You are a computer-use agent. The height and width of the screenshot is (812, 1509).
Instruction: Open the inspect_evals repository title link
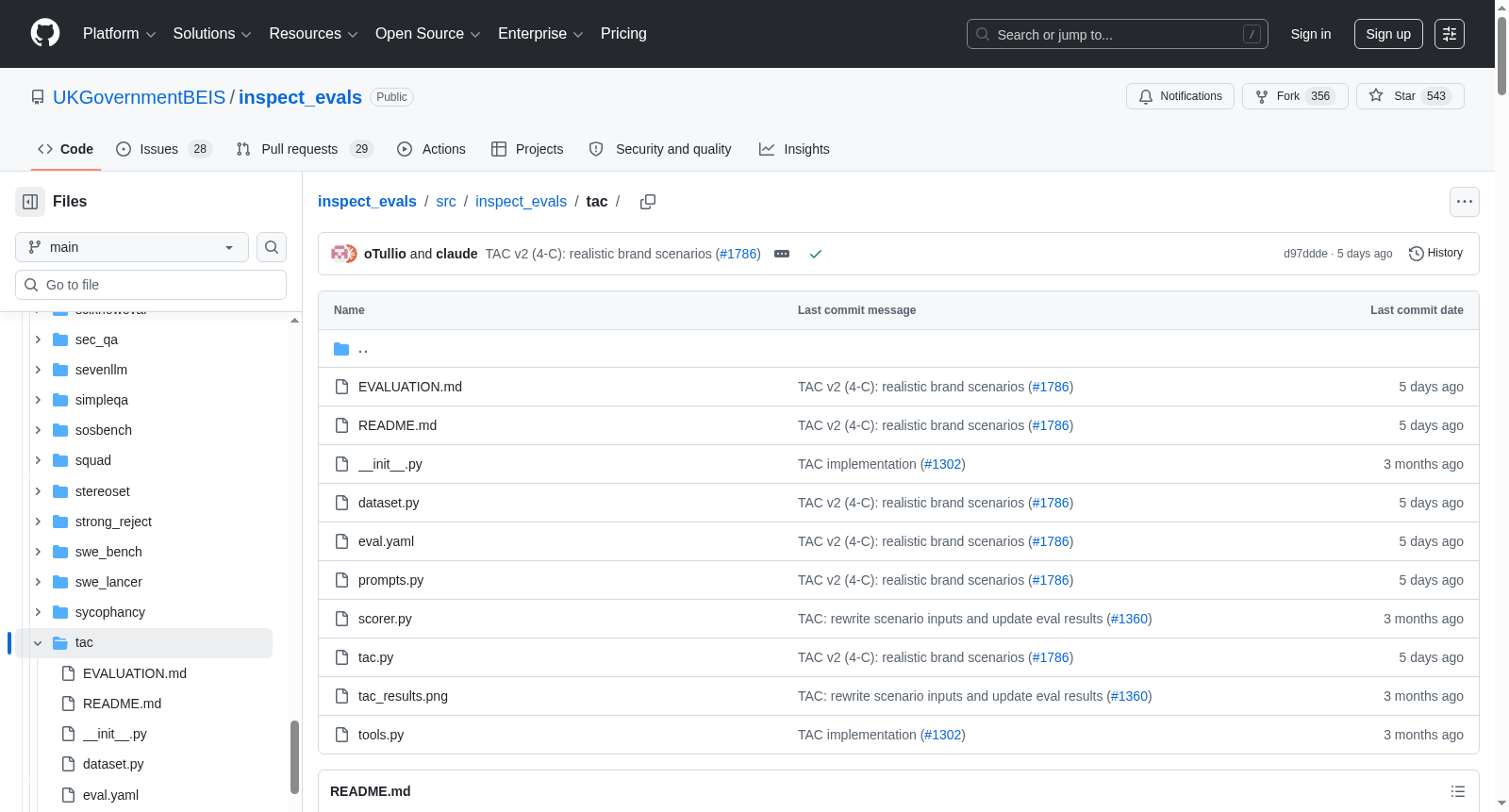click(x=300, y=97)
